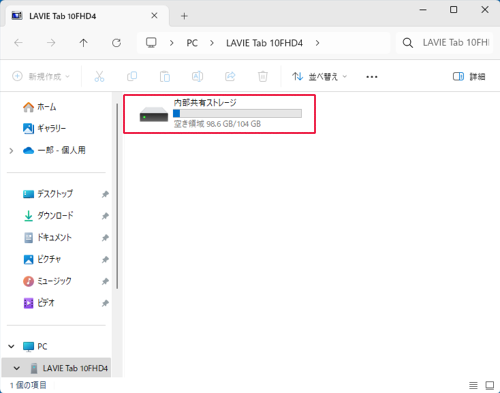The width and height of the screenshot is (500, 393).
Task: Refresh the current folder view
Action: (116, 43)
